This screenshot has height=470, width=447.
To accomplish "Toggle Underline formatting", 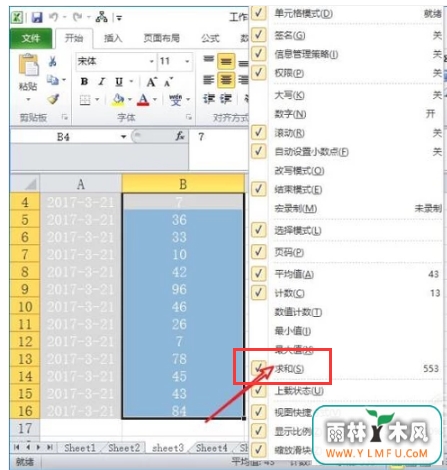I will (119, 82).
